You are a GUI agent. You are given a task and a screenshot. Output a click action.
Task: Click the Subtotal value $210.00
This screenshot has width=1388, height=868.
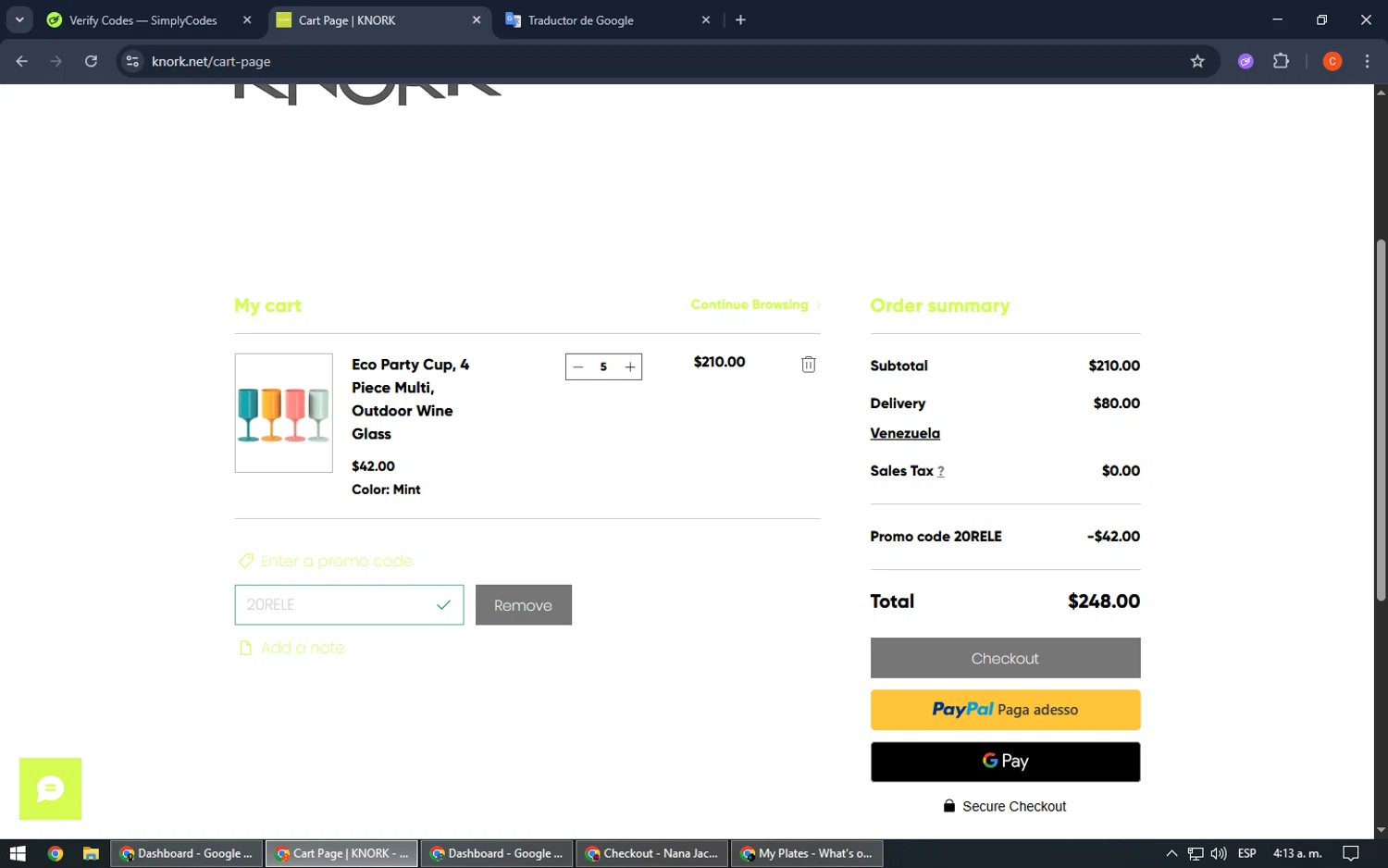point(1114,366)
